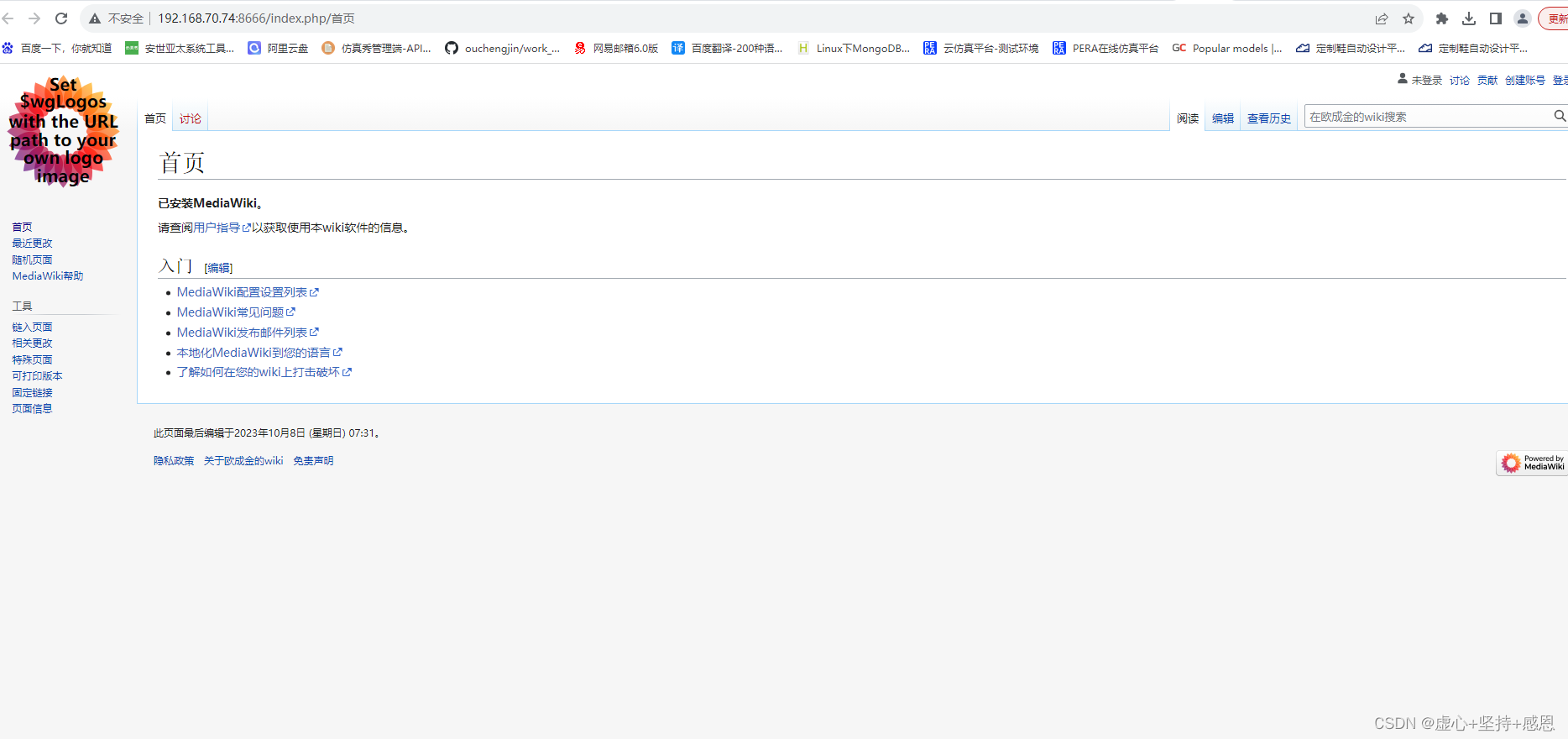Click the 隐私政策 footer link

click(x=174, y=460)
